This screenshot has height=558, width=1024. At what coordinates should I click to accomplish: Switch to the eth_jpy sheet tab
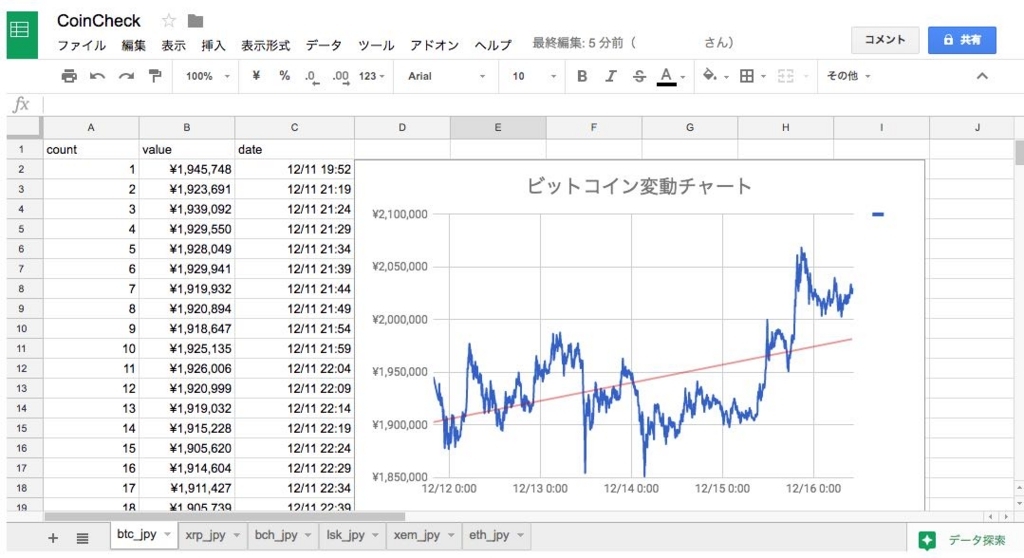(x=489, y=535)
